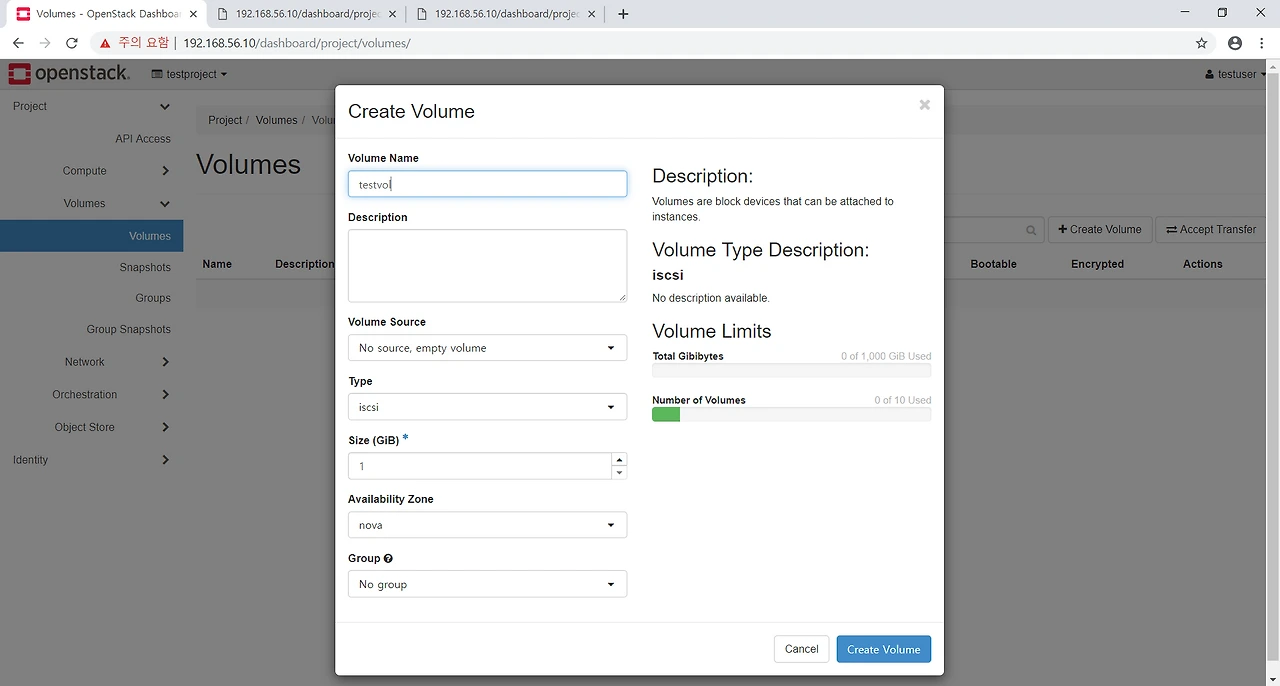Image resolution: width=1280 pixels, height=686 pixels.
Task: Bookmark this page with the star icon
Action: tap(1202, 43)
